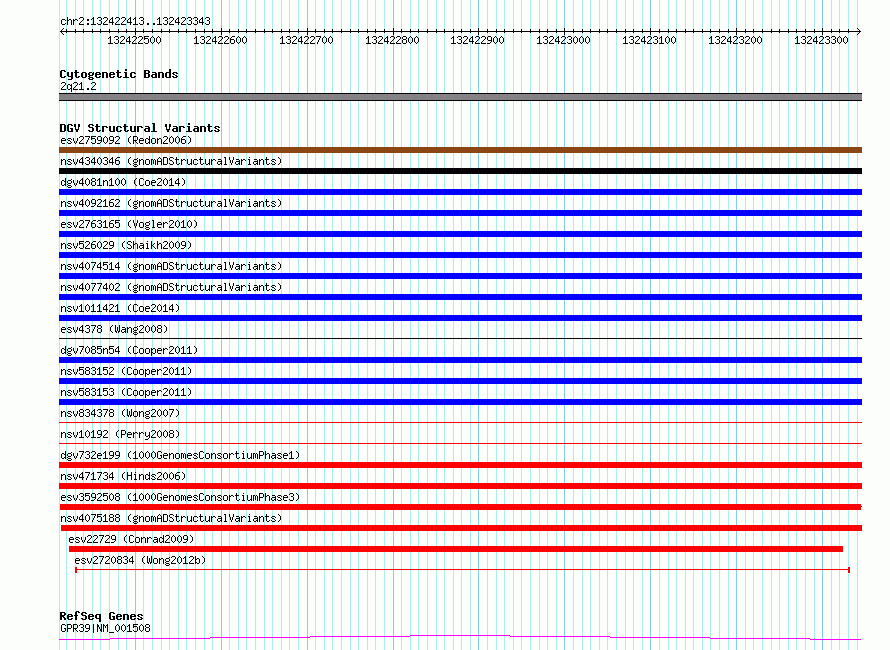Viewport: 890px width, 650px height.
Task: Click the magenta GPR39 gene track line
Action: 460,638
